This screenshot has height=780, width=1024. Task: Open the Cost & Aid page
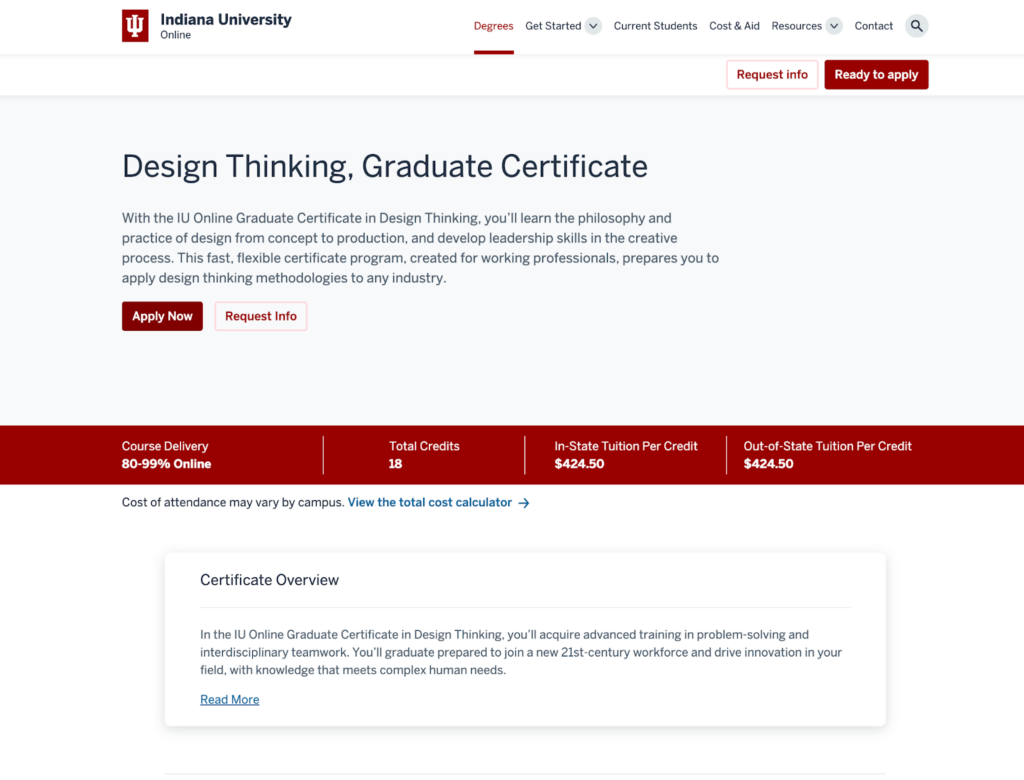click(x=734, y=26)
